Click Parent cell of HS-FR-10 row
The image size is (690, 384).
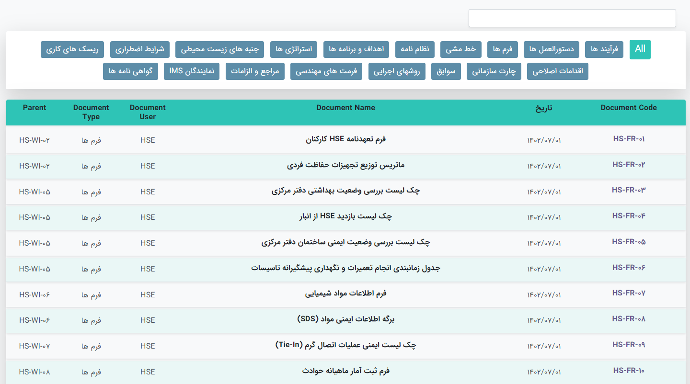tap(34, 372)
